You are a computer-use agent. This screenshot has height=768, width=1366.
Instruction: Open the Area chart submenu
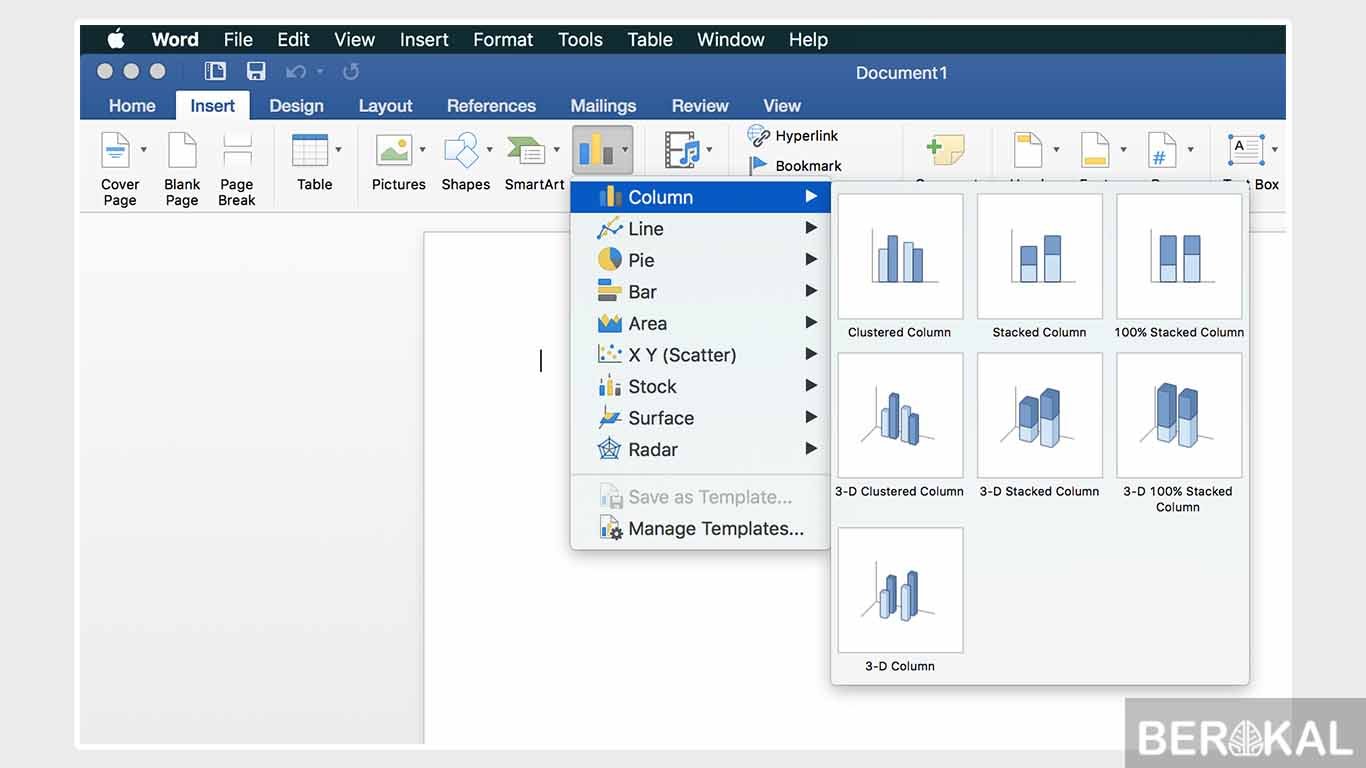(700, 323)
